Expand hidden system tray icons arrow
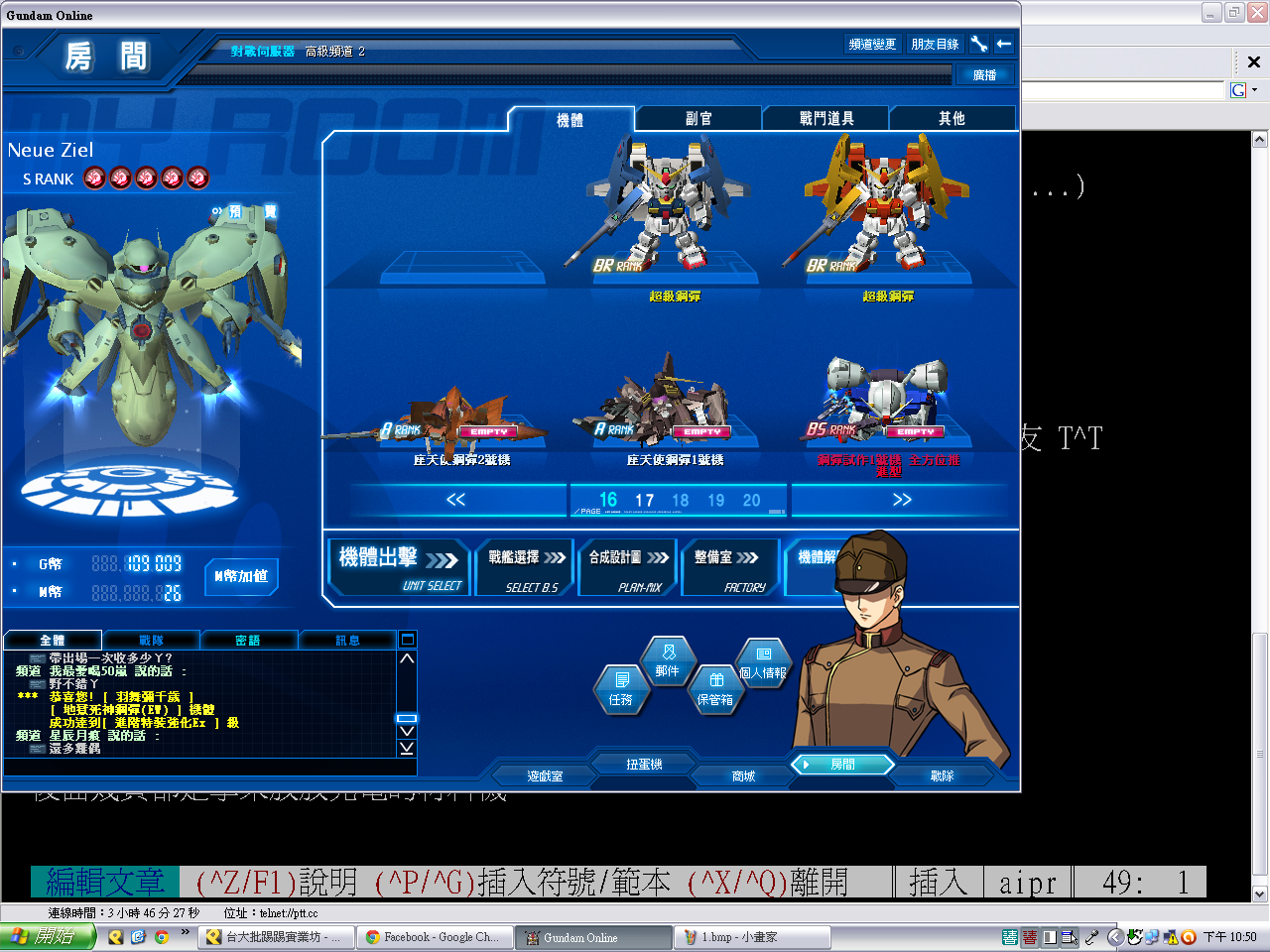Viewport: 1270px width, 952px height. click(1114, 937)
